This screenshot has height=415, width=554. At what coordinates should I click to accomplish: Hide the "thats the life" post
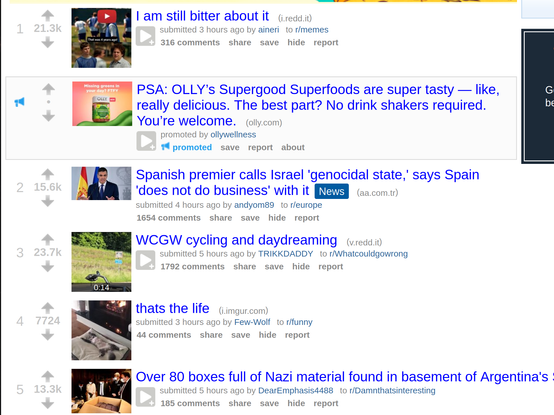tap(267, 335)
